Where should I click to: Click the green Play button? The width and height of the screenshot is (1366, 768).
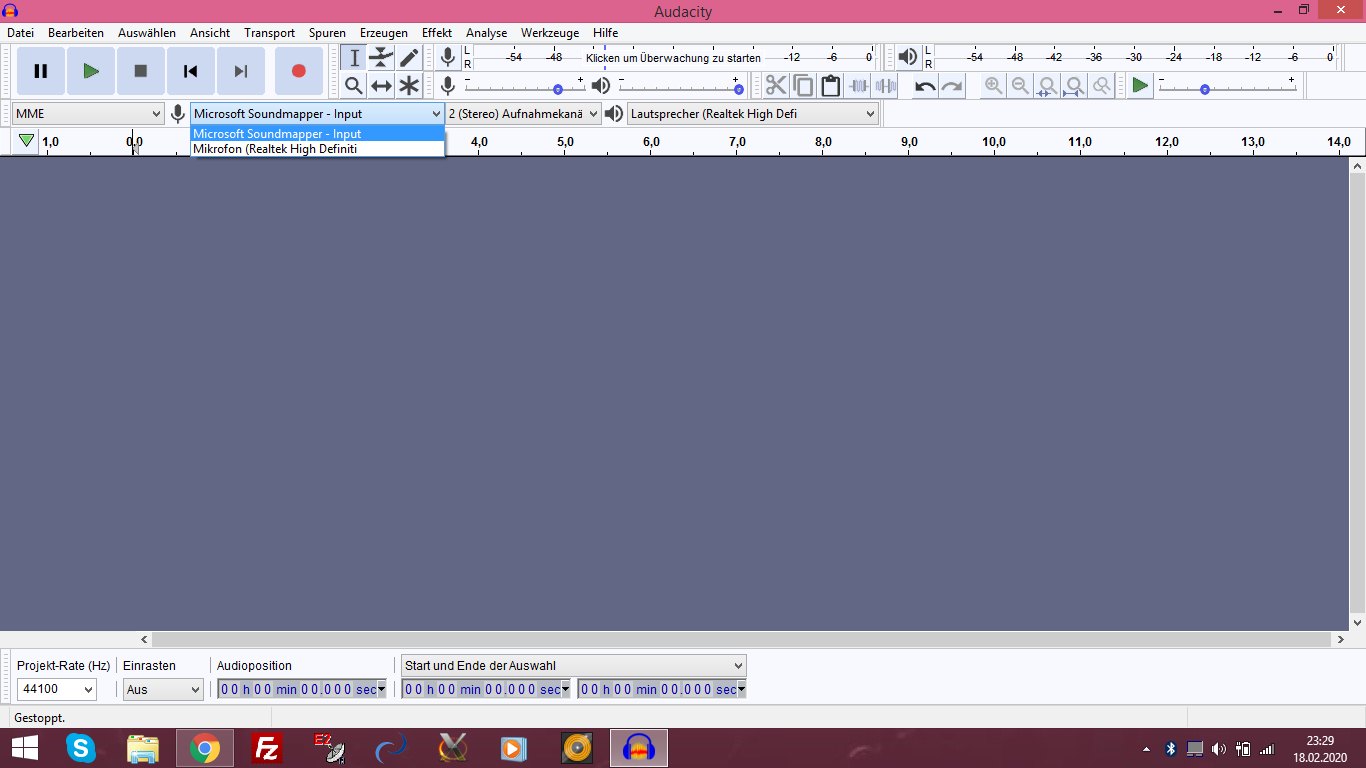[x=91, y=71]
